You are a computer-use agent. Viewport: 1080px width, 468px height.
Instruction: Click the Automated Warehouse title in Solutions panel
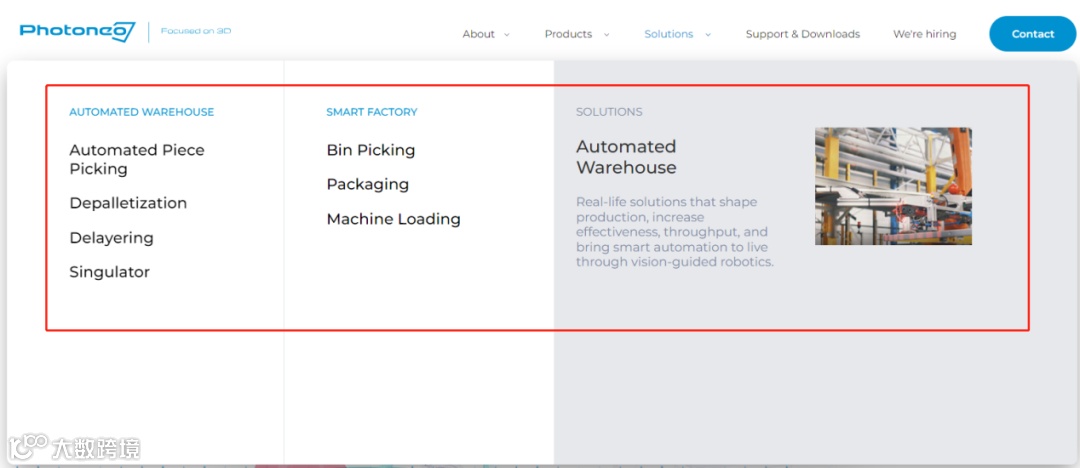626,156
